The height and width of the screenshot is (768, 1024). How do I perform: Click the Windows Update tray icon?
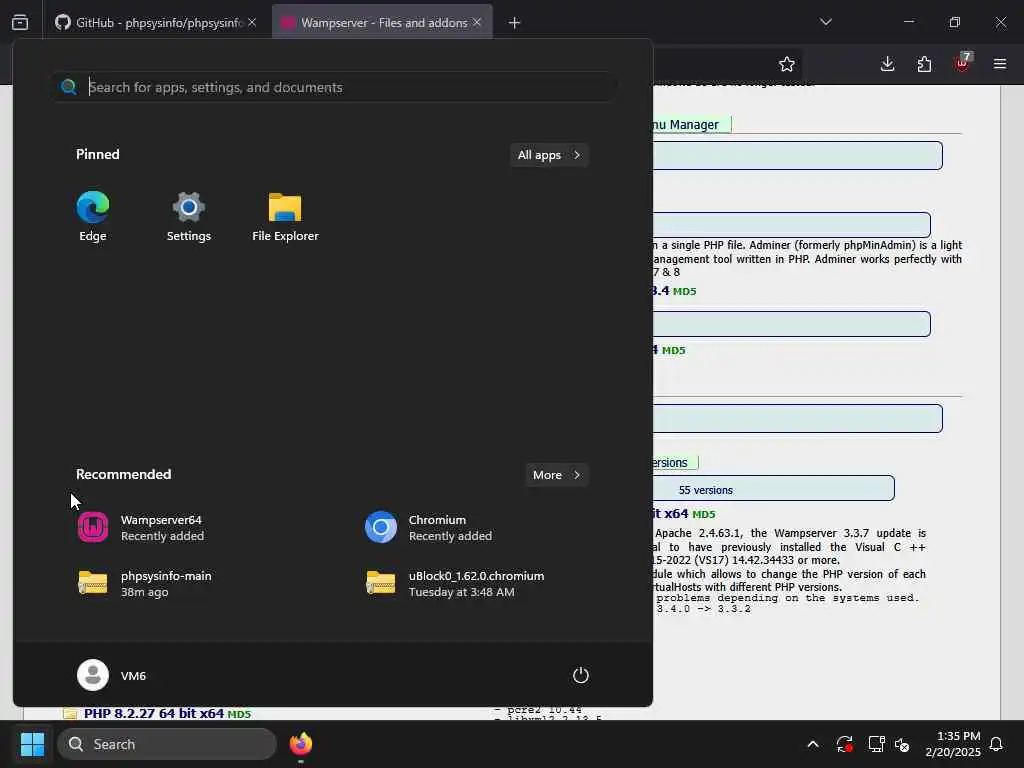(844, 744)
